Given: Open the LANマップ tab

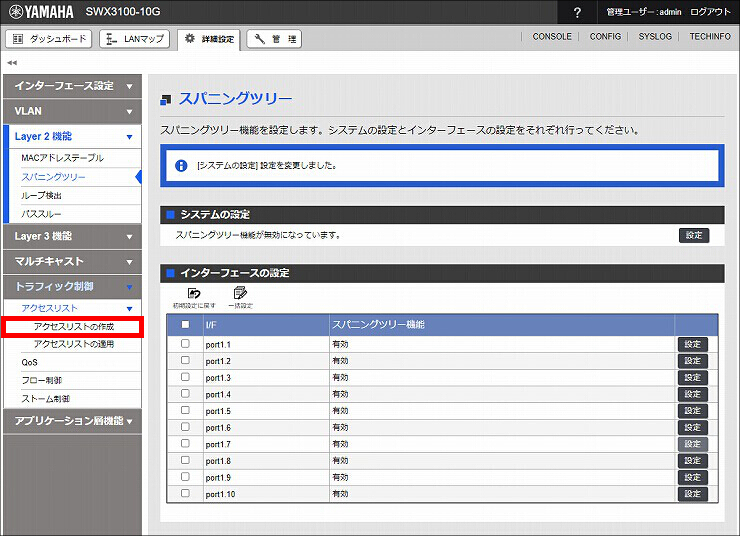Looking at the screenshot, I should coord(135,39).
